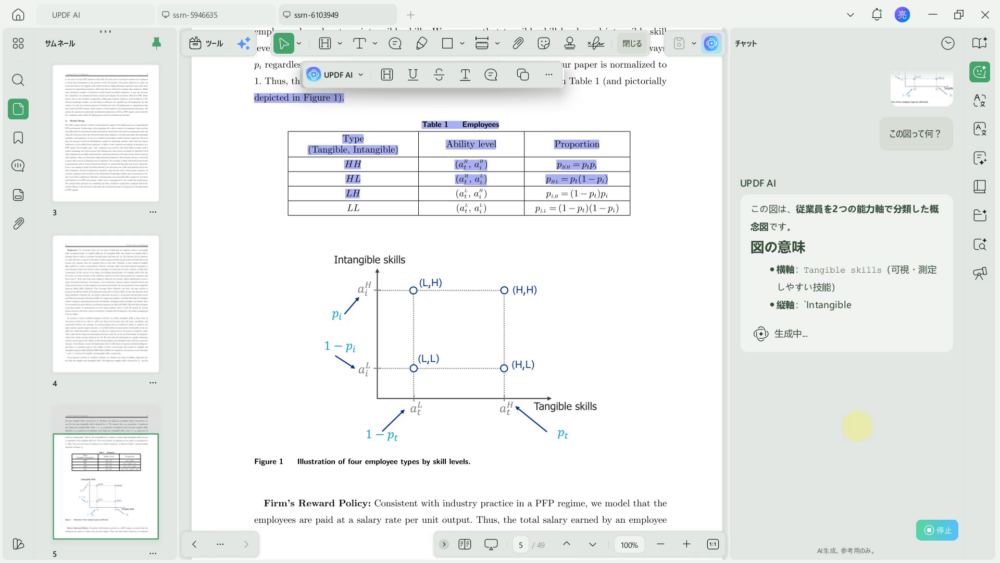1000x563 pixels.
Task: Go to the next page with down chevron
Action: tap(592, 545)
